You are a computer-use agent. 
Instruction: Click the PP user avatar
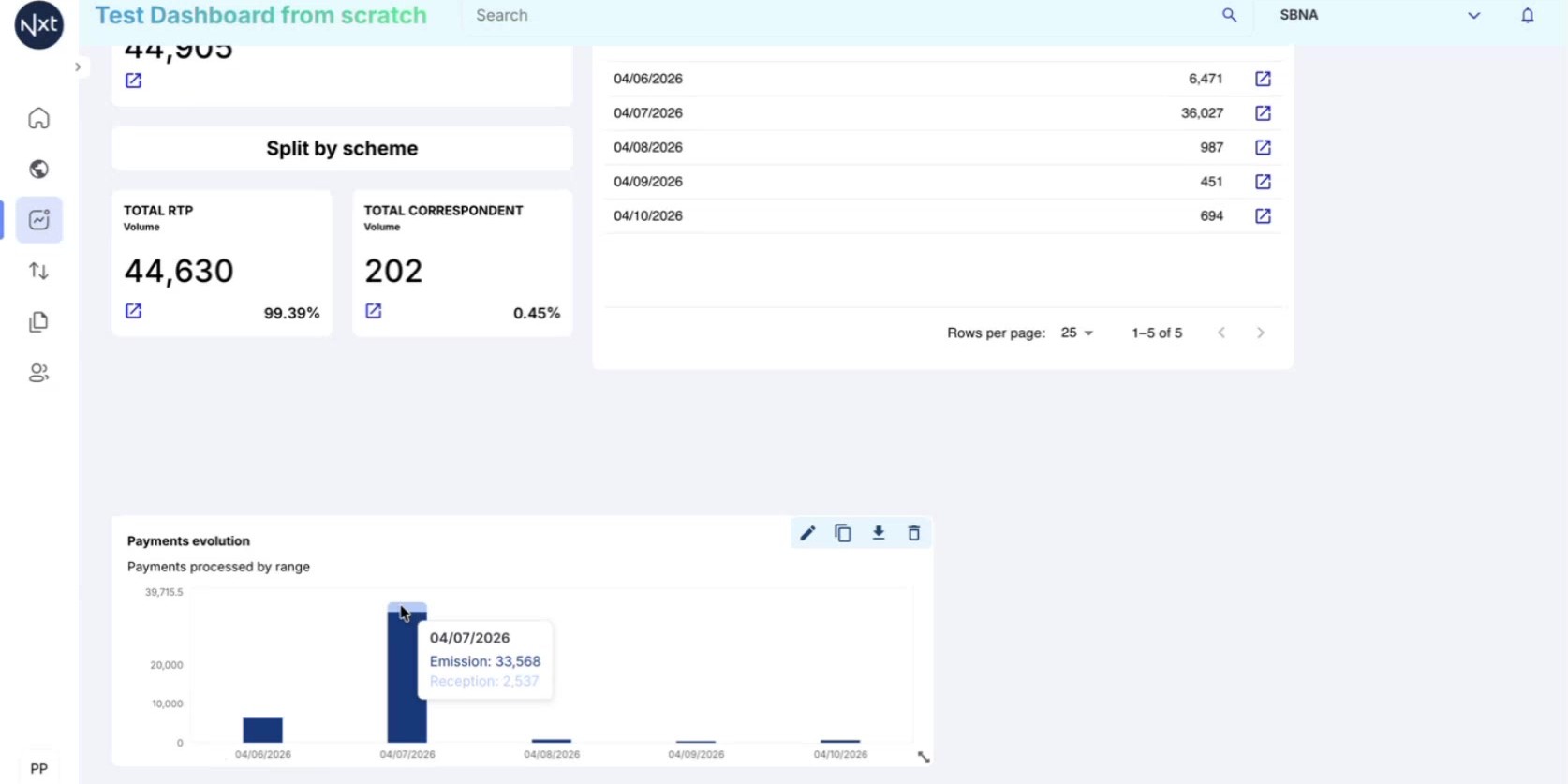click(x=38, y=769)
